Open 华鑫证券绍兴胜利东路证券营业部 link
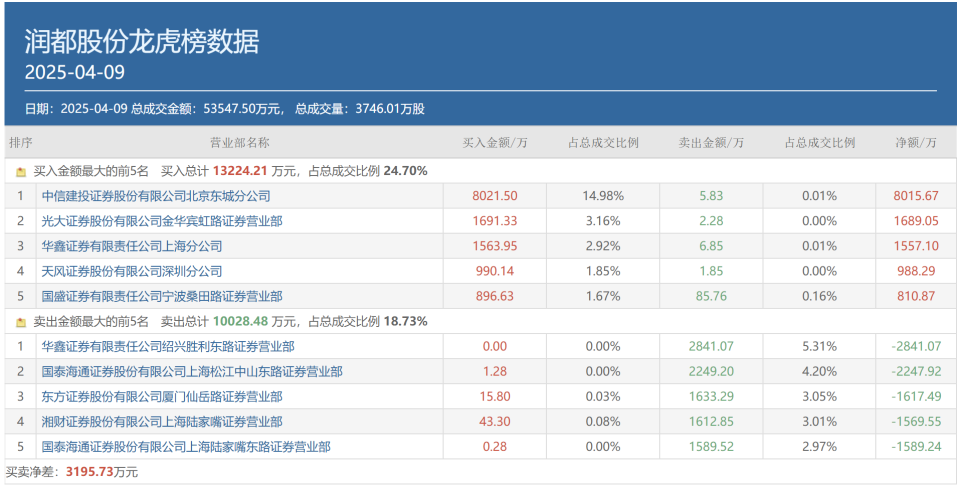This screenshot has height=488, width=960. coord(168,347)
